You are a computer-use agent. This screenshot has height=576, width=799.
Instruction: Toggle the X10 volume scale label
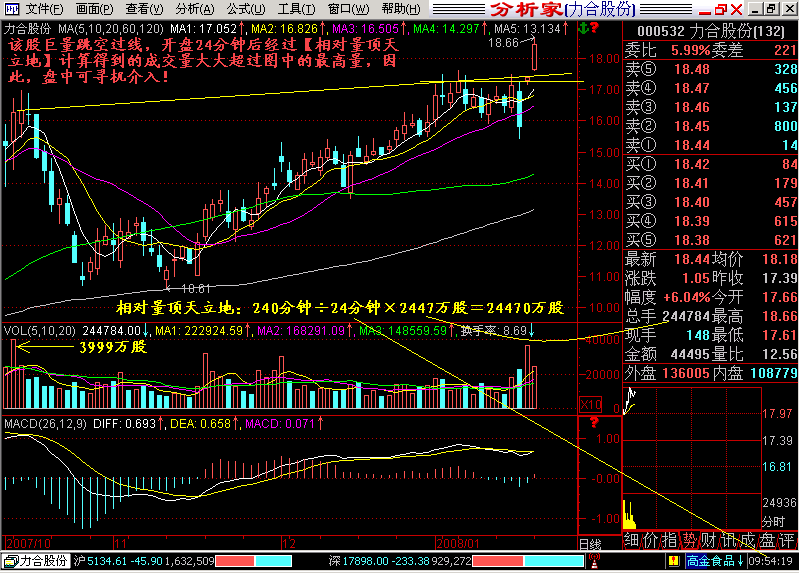point(592,405)
